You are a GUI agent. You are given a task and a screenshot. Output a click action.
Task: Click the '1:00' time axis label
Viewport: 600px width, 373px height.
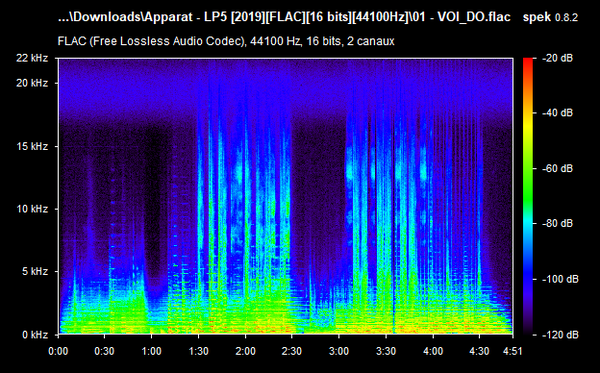(152, 351)
